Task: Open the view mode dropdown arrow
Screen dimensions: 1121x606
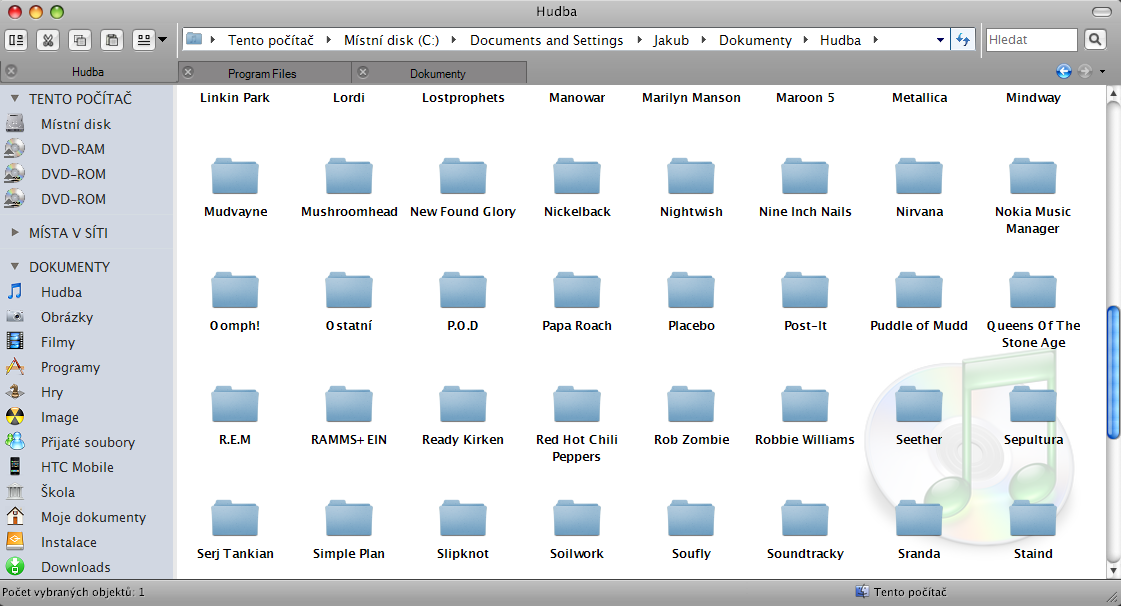Action: click(163, 40)
